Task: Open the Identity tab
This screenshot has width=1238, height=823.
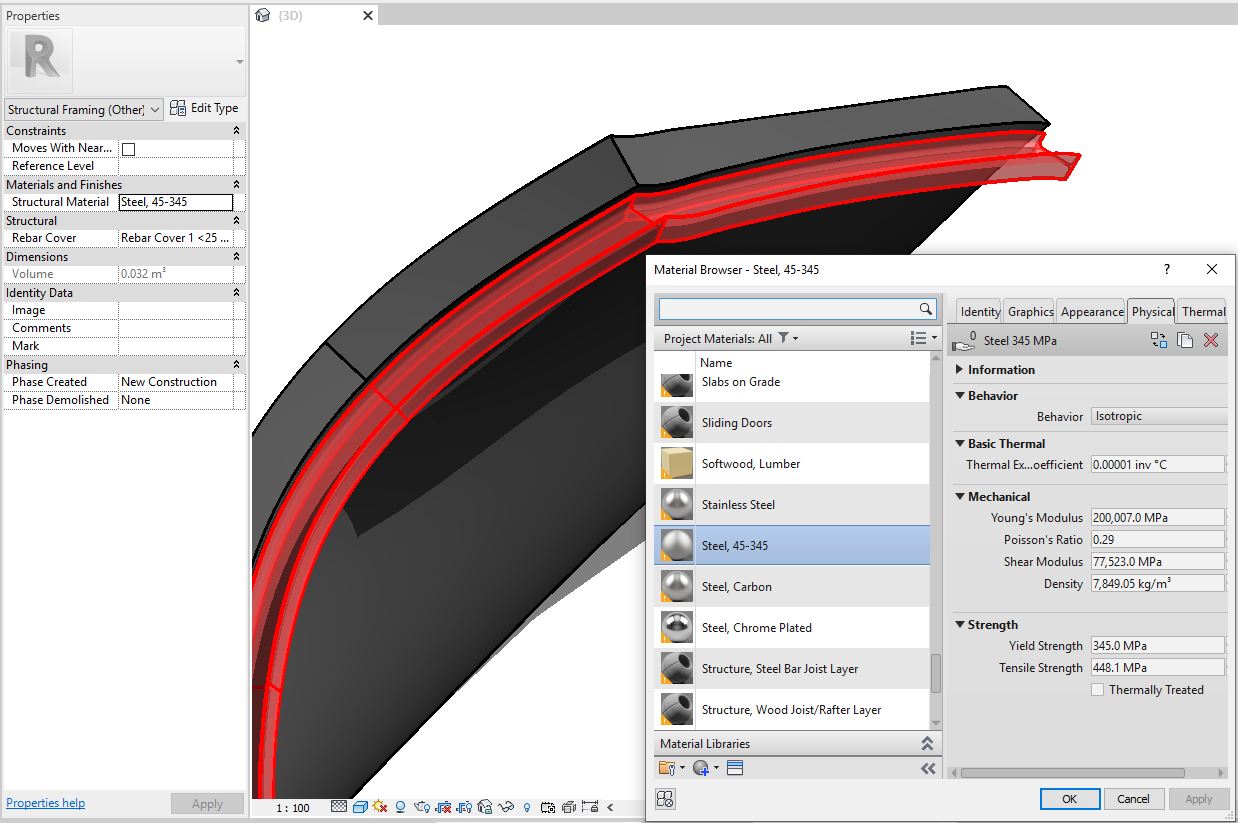Action: coord(978,311)
